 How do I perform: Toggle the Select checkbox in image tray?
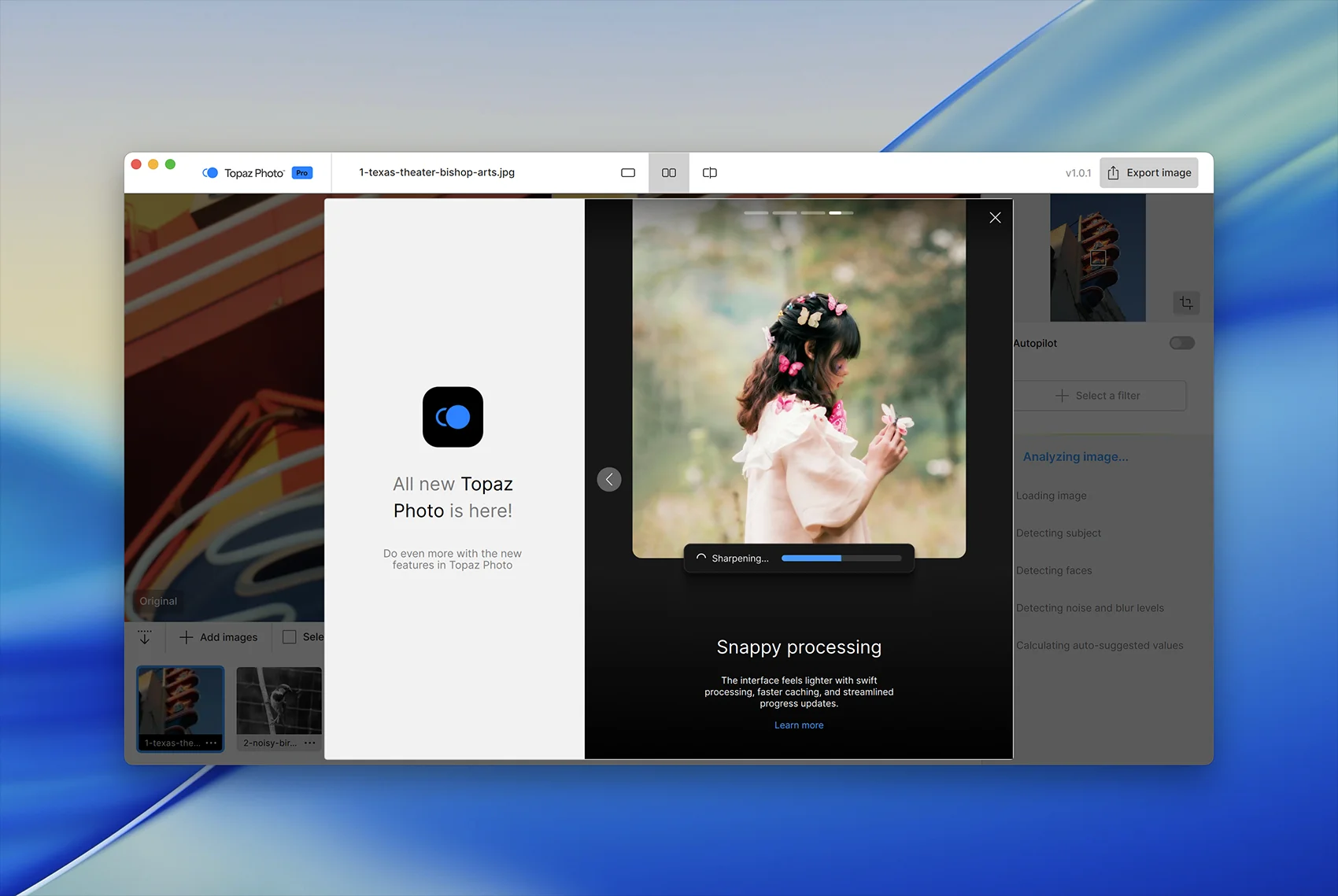290,637
